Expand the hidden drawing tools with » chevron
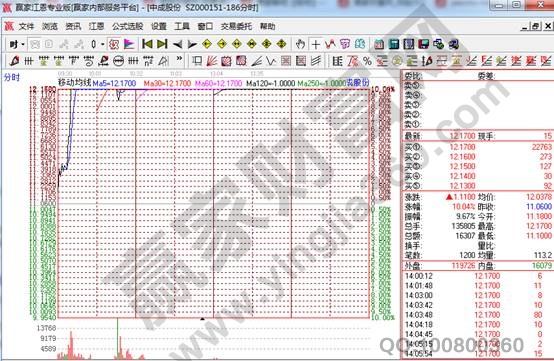This screenshot has height=361, width=554. tap(179, 59)
